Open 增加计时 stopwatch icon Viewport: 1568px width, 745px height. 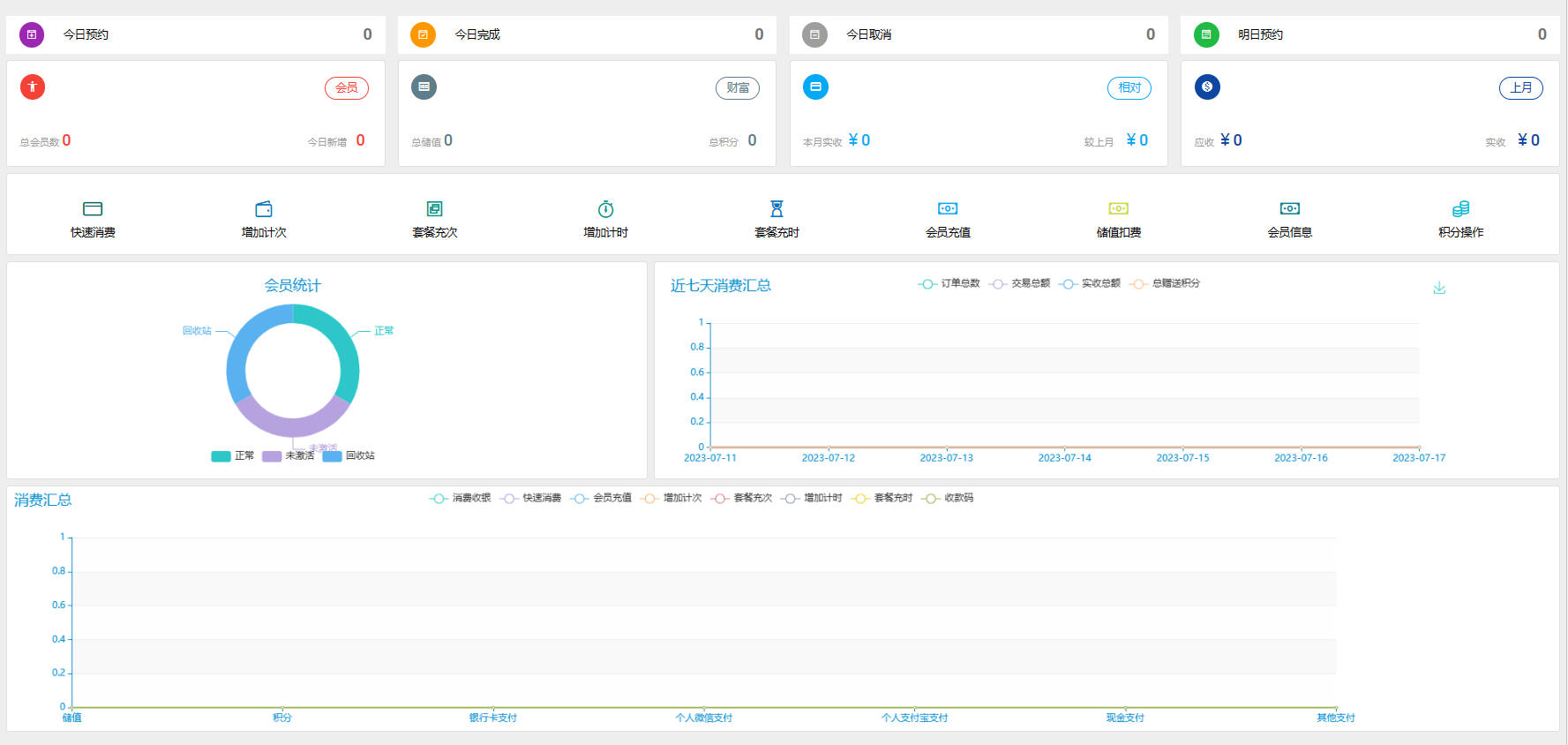coord(605,209)
